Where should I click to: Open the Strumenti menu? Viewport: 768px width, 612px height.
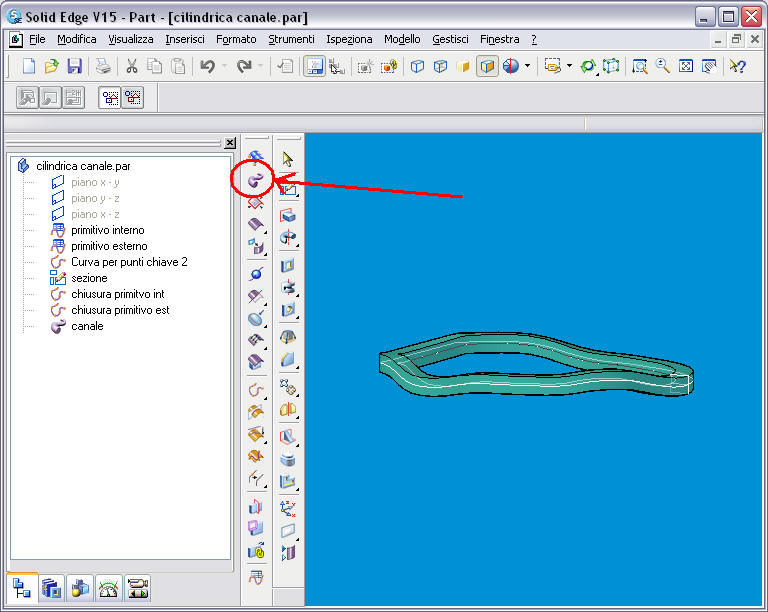291,39
